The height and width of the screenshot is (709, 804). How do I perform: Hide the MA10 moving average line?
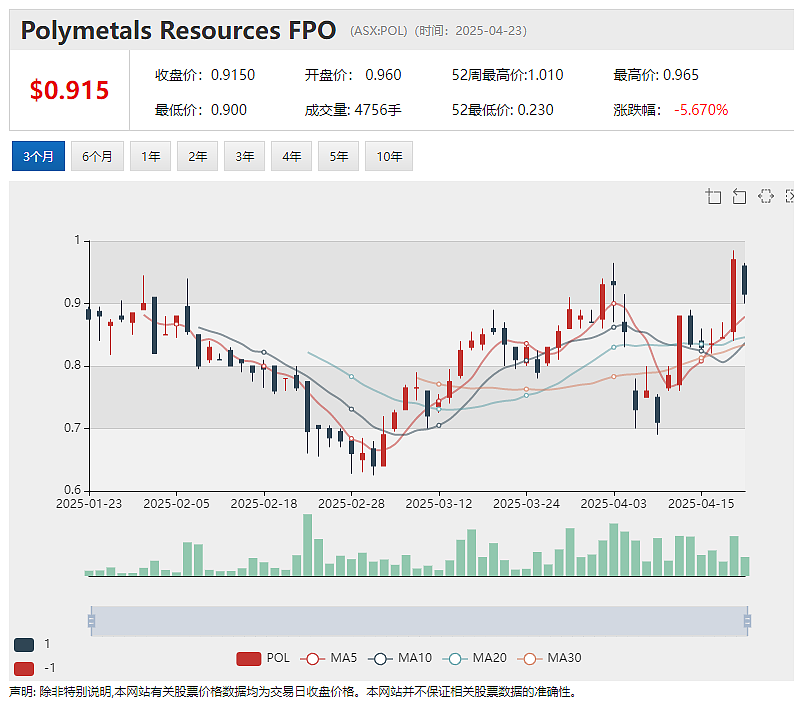tap(400, 658)
